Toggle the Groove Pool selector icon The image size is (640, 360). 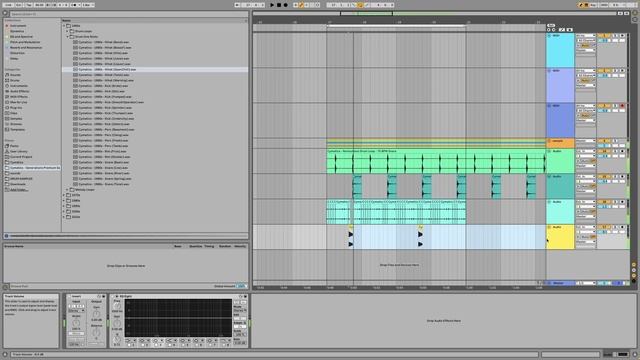pos(6,287)
